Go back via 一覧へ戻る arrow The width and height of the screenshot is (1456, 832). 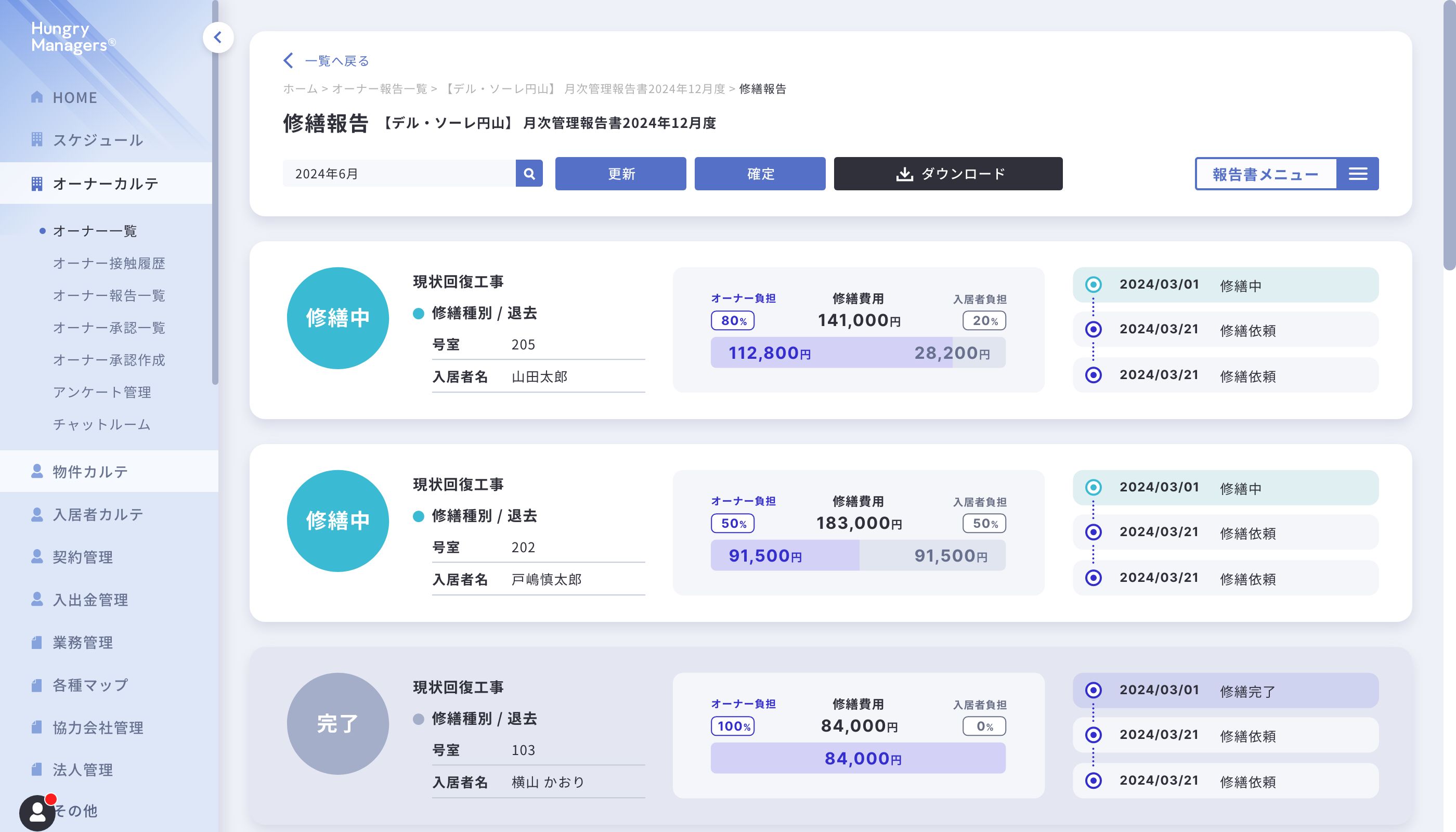tap(289, 60)
